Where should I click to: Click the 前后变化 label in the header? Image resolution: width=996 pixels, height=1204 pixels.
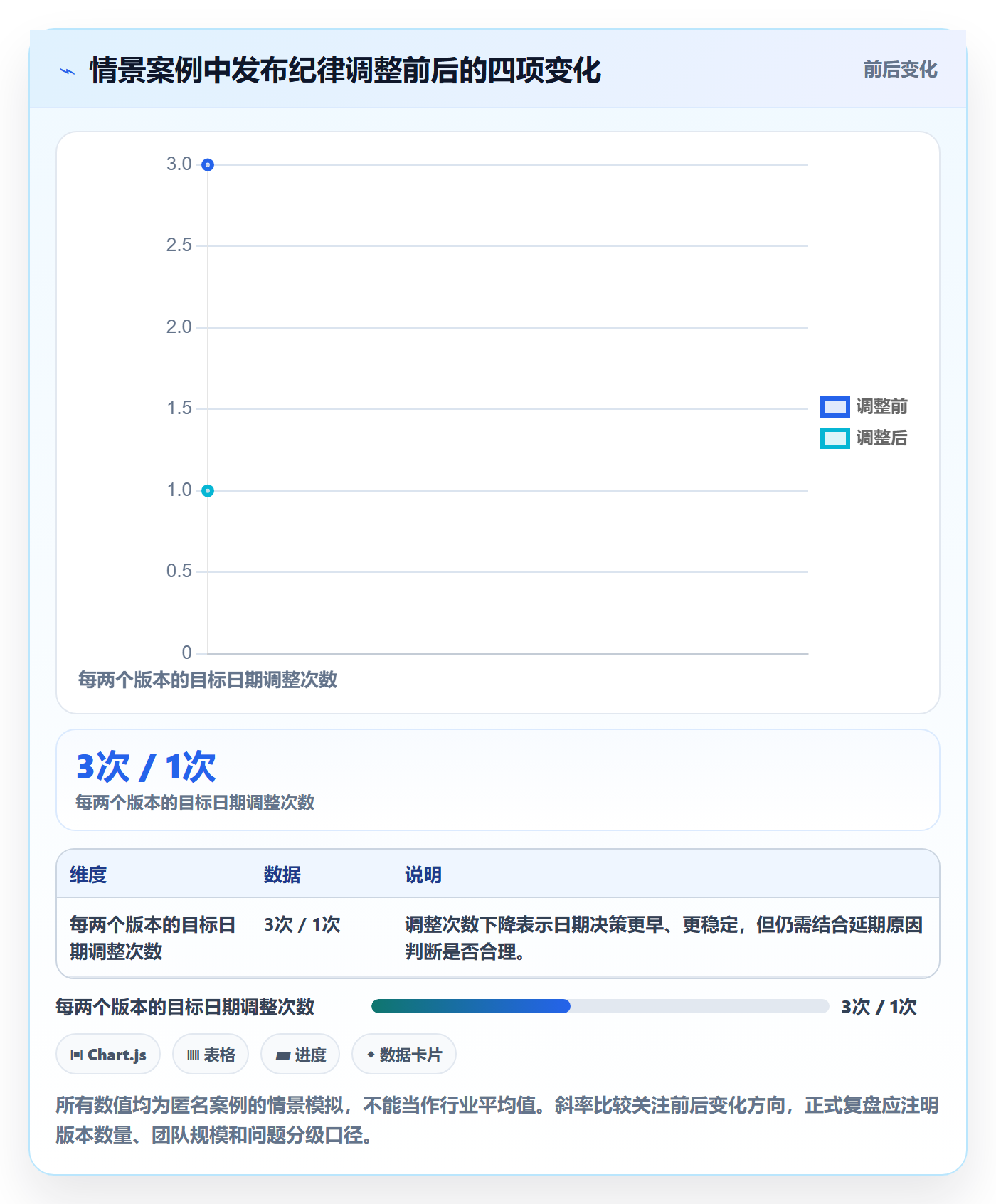(900, 70)
